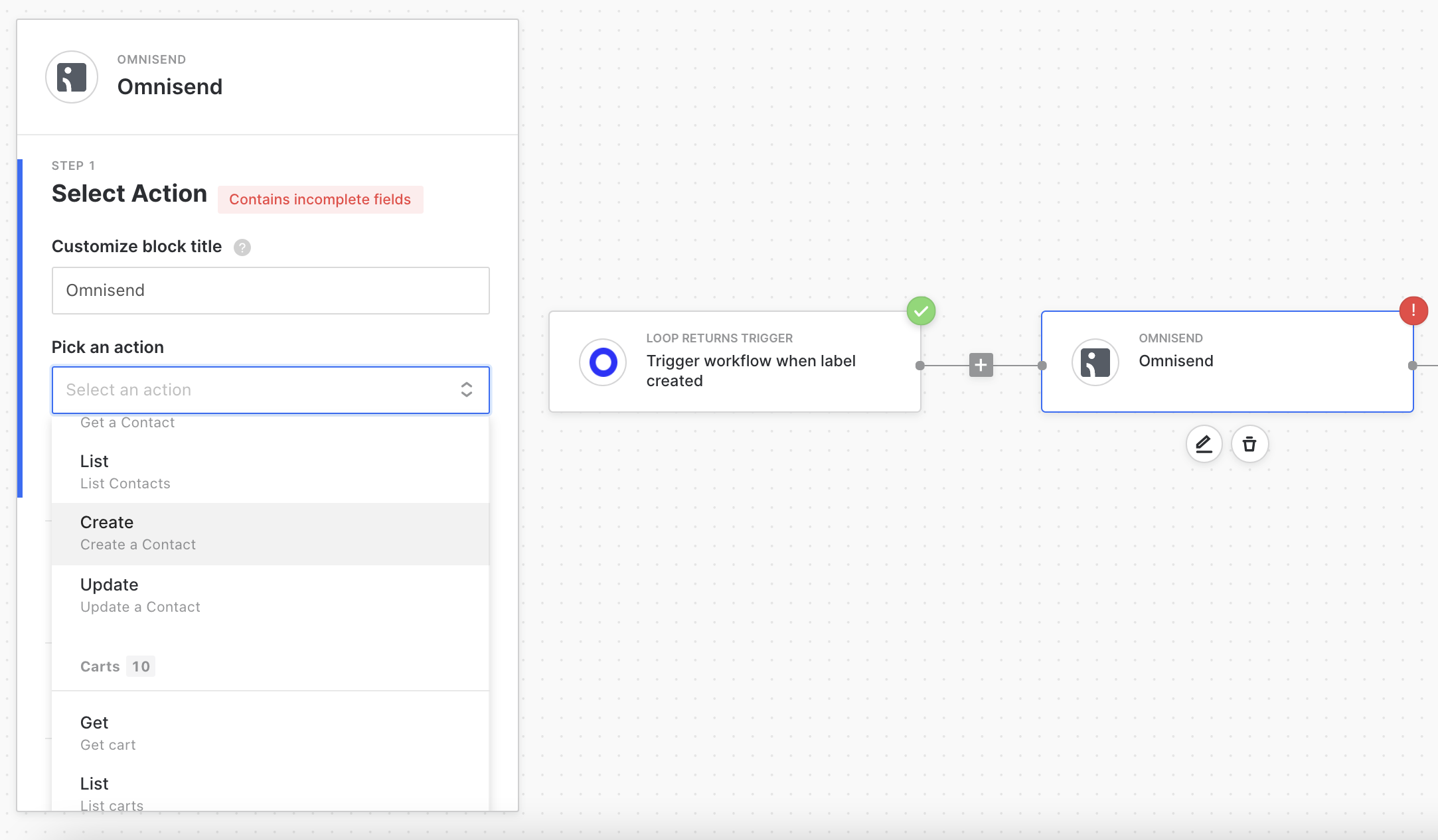
Task: Click the Omnisend block's left input connector dot
Action: point(1042,366)
